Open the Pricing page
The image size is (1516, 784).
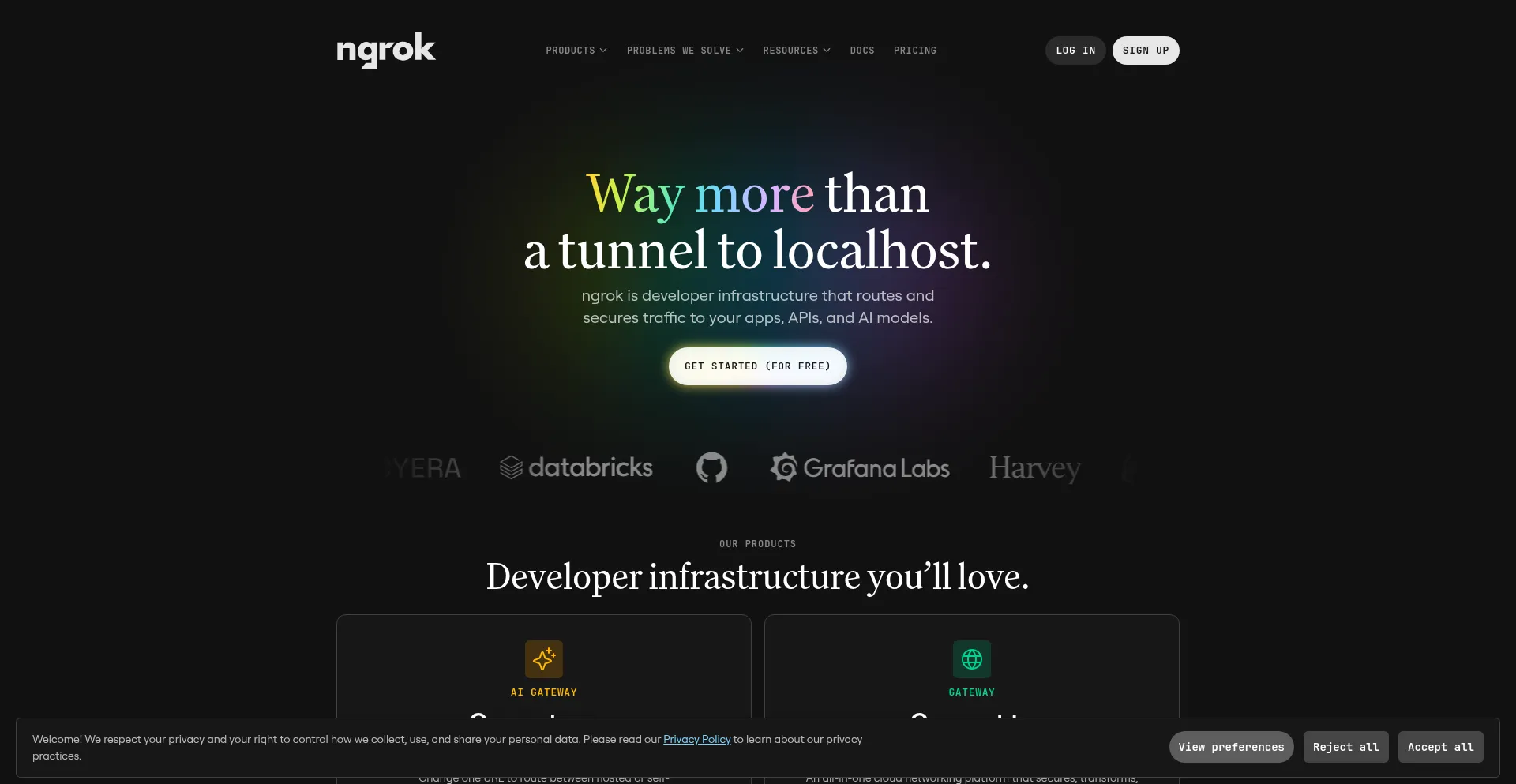(915, 51)
